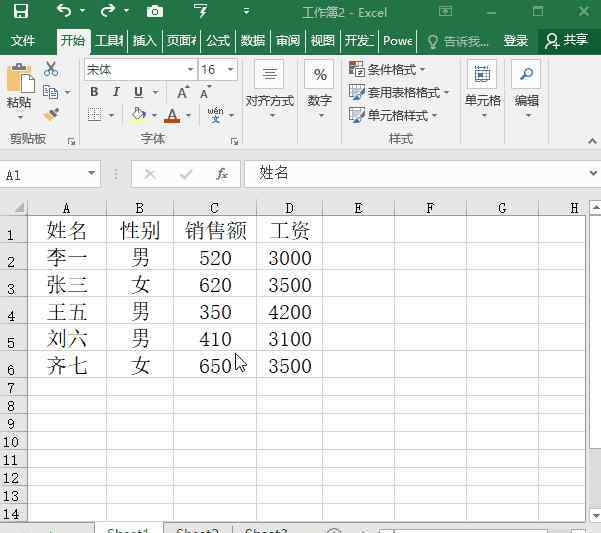Open Clipboard dialog launcher

(x=71, y=141)
